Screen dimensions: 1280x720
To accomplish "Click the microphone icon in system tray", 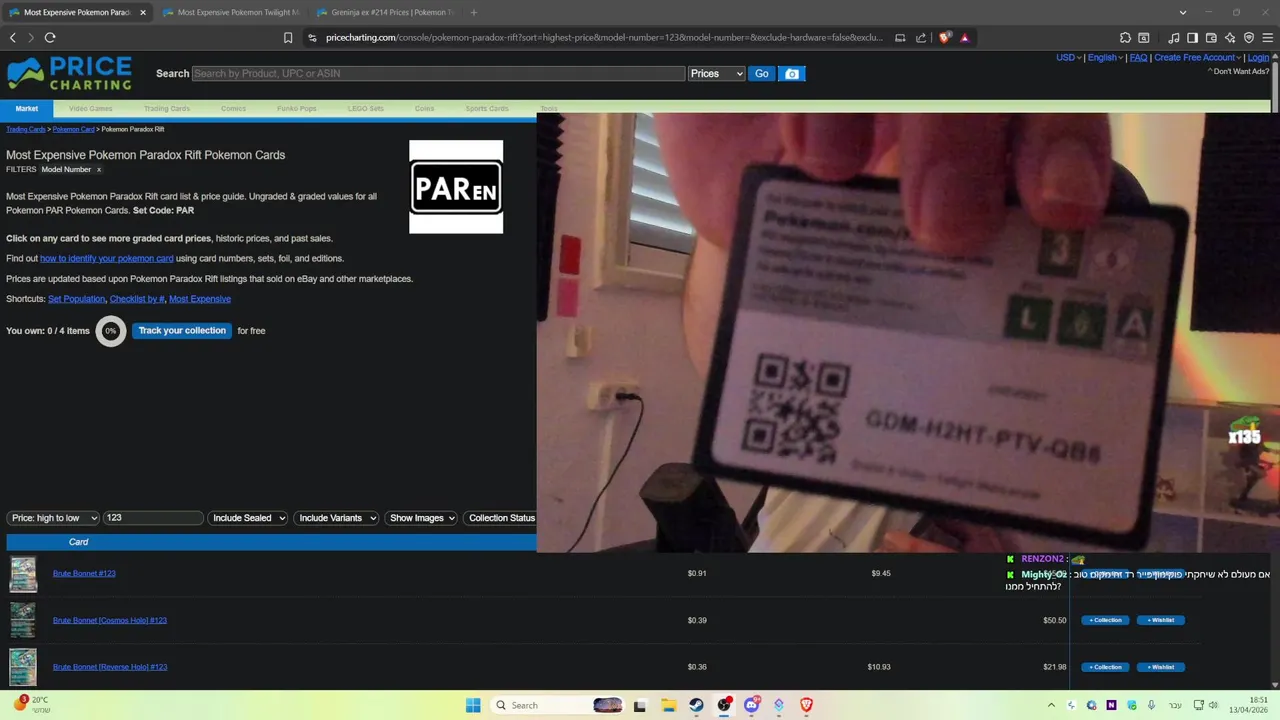I will pos(1152,705).
